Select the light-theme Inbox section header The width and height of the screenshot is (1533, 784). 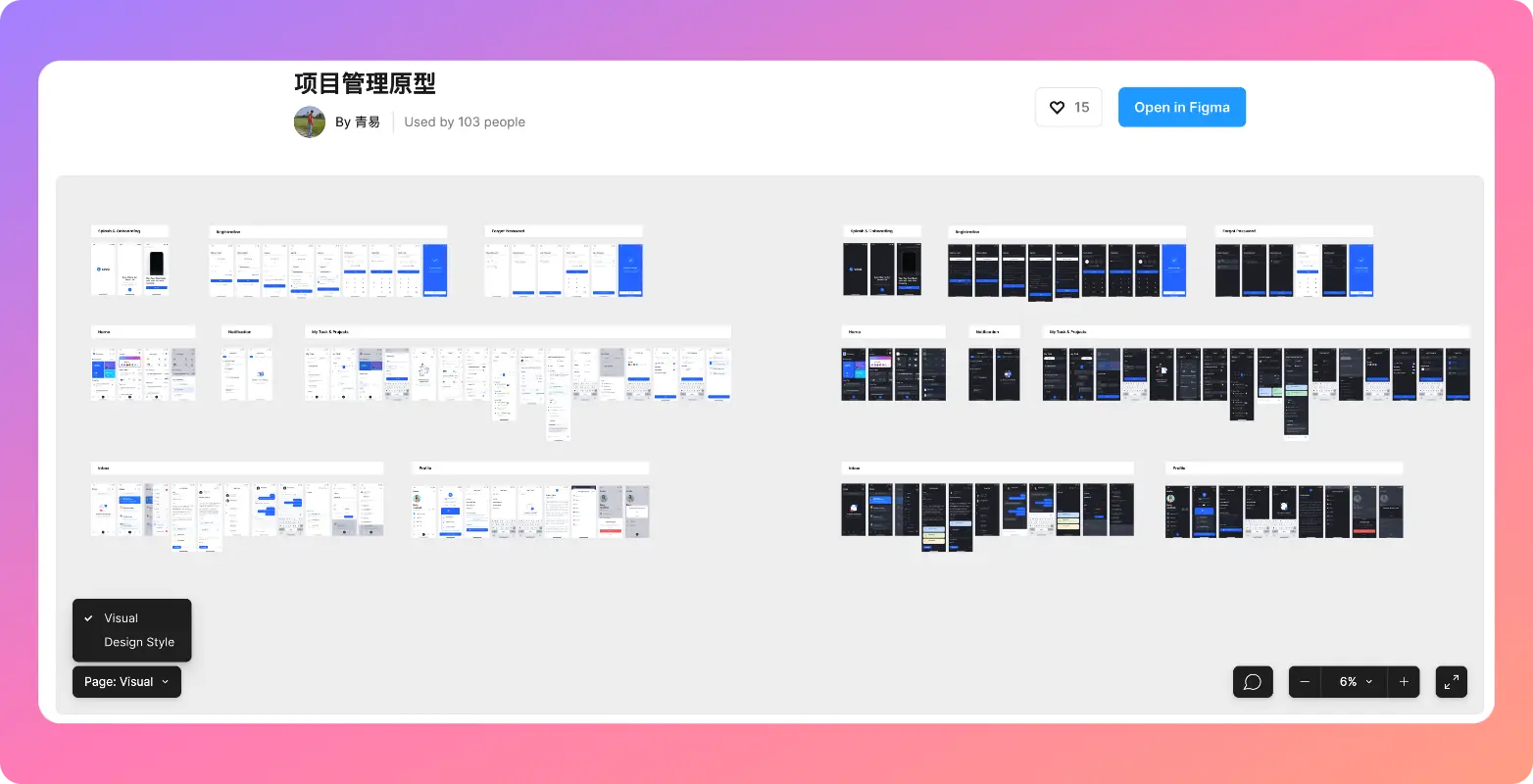tap(236, 468)
